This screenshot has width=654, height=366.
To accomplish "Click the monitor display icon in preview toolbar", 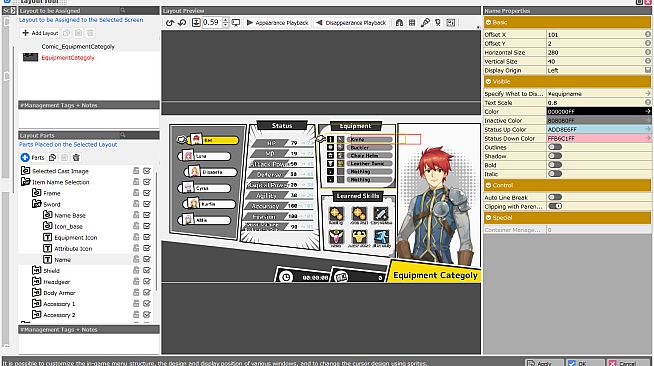I will point(236,23).
